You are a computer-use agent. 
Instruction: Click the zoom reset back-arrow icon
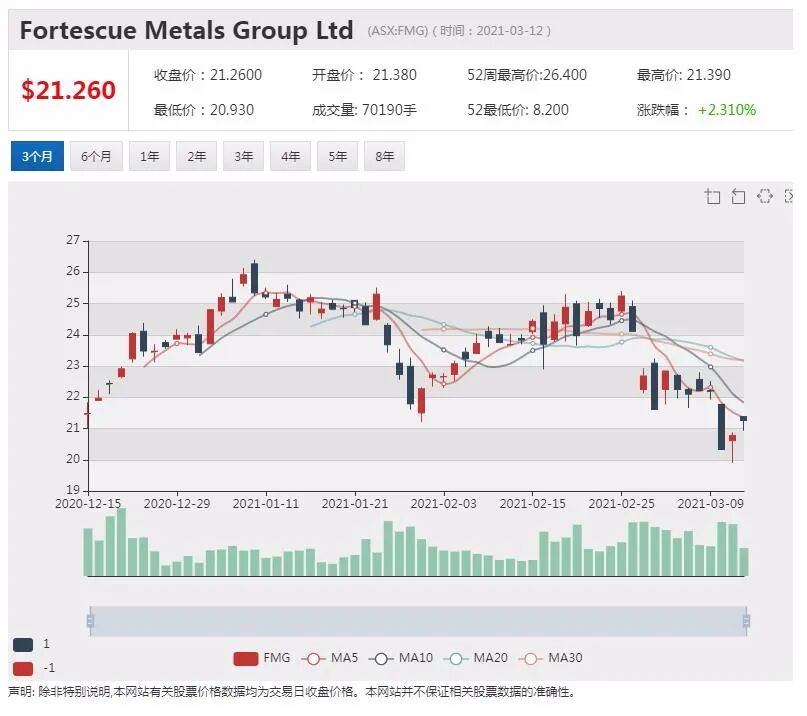(738, 197)
